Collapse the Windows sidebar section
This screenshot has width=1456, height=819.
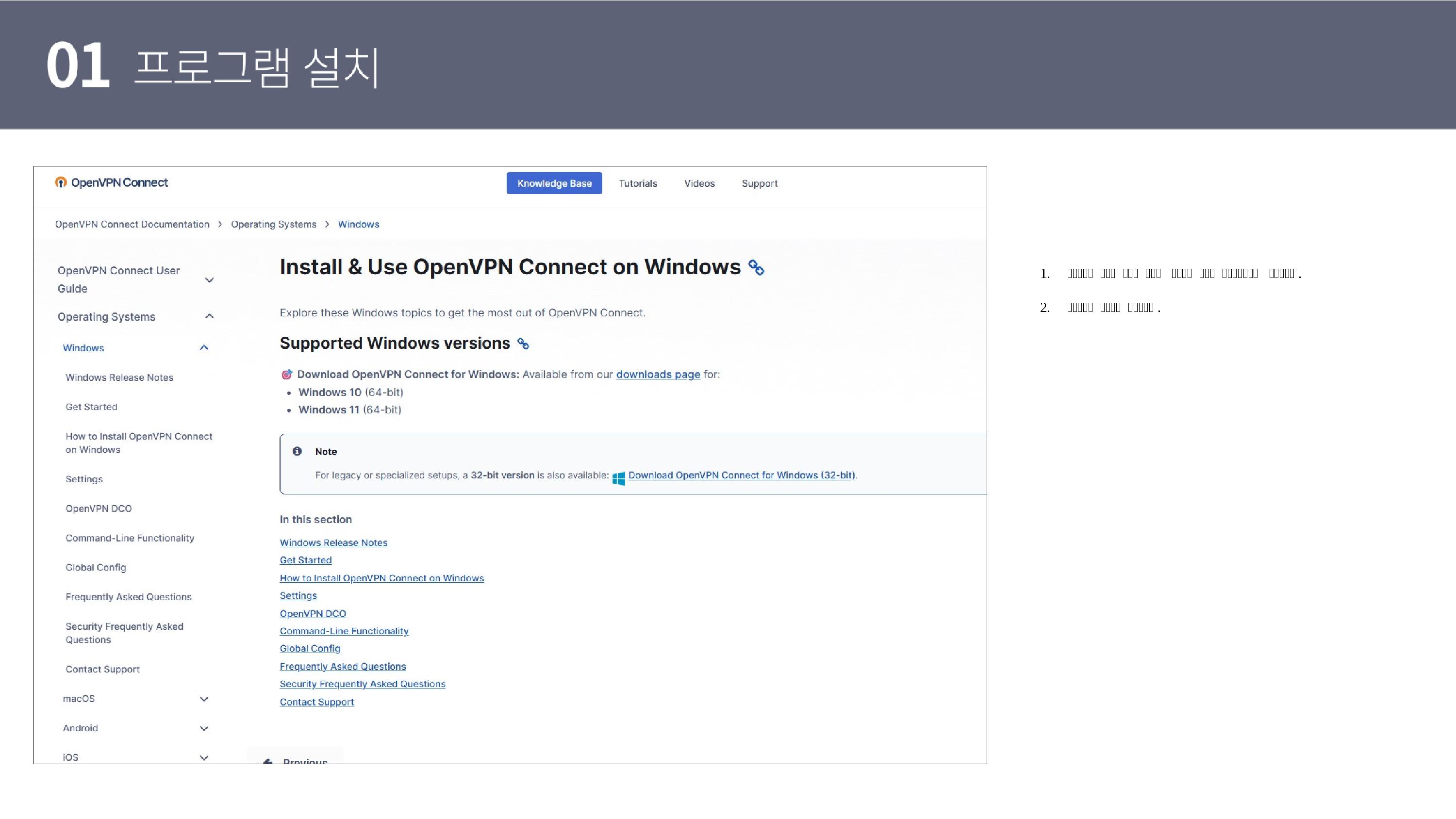[x=204, y=347]
